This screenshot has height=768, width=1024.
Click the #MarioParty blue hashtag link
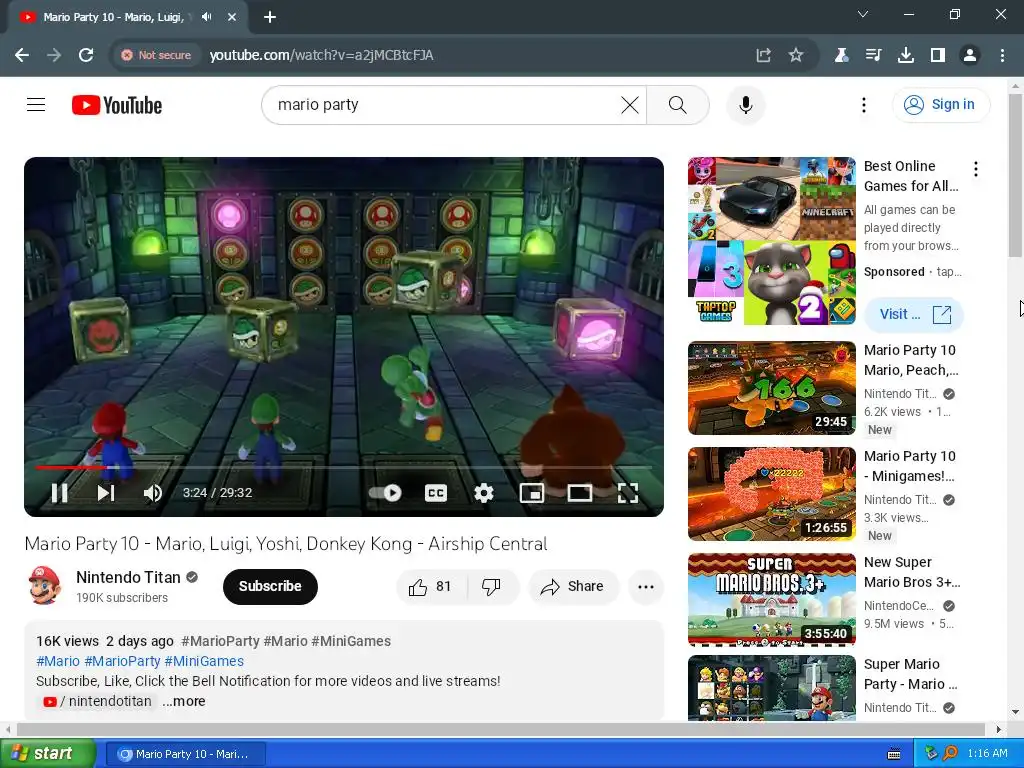(x=122, y=661)
